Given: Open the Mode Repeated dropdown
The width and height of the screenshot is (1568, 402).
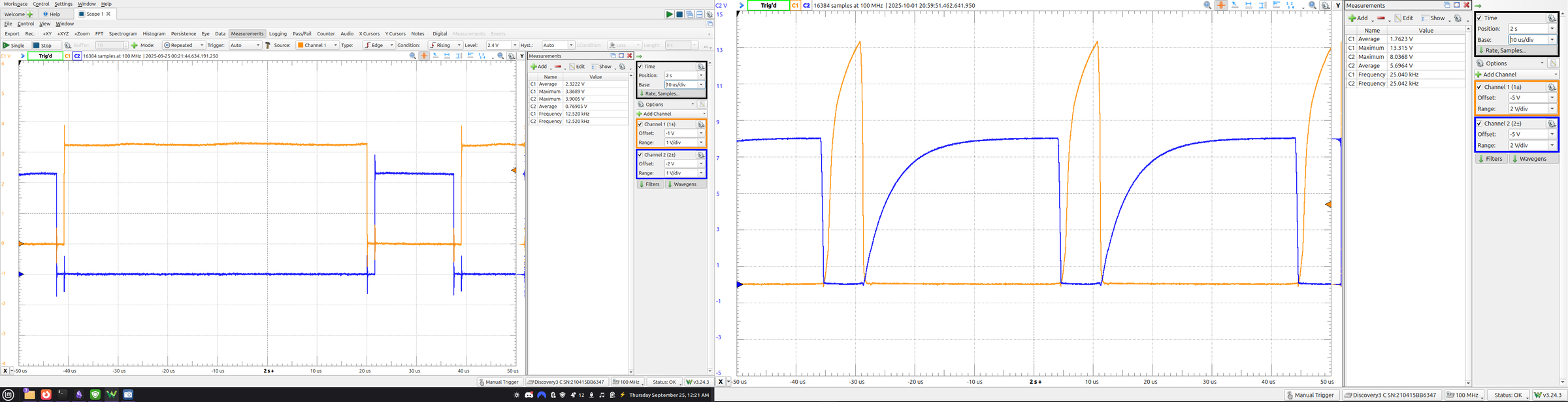Looking at the screenshot, I should point(184,45).
